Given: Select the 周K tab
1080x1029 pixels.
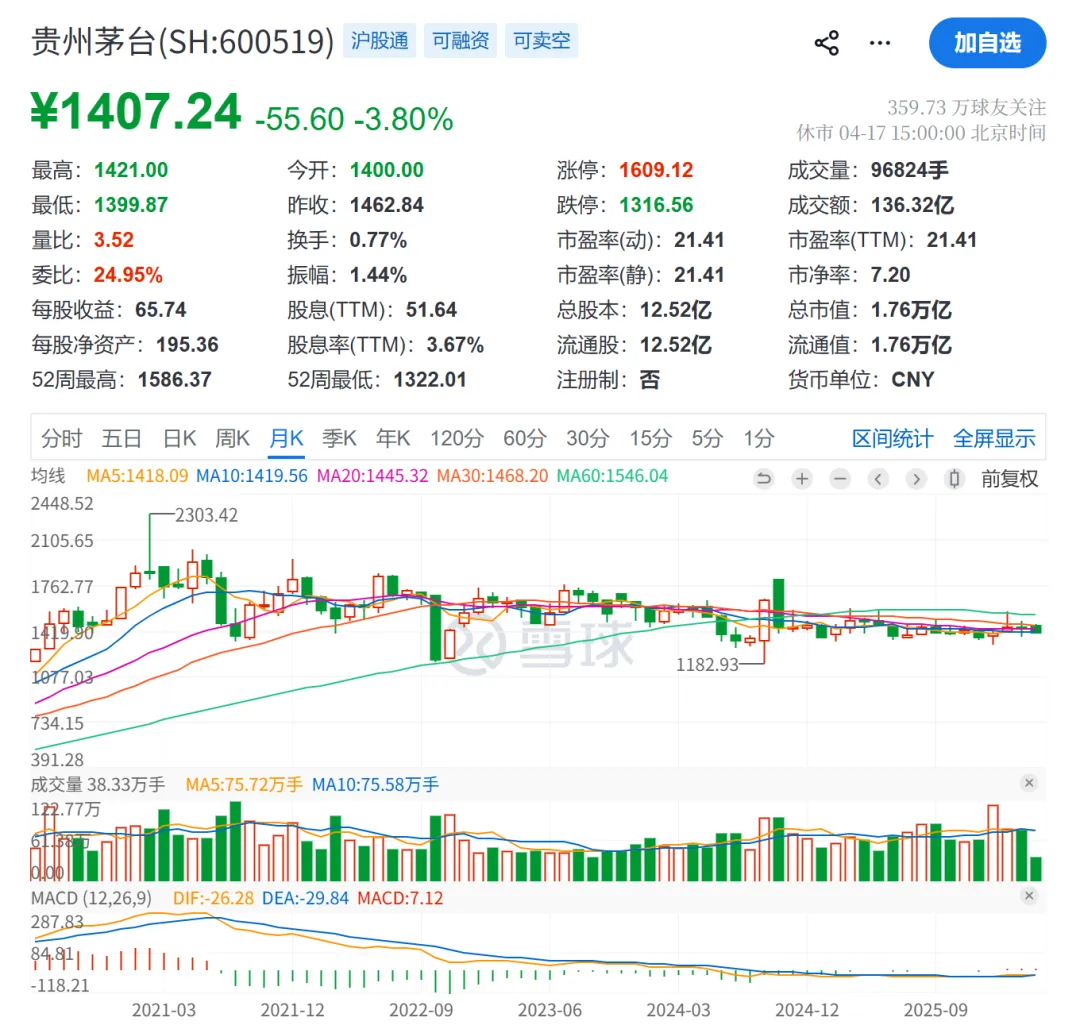Looking at the screenshot, I should [x=232, y=438].
